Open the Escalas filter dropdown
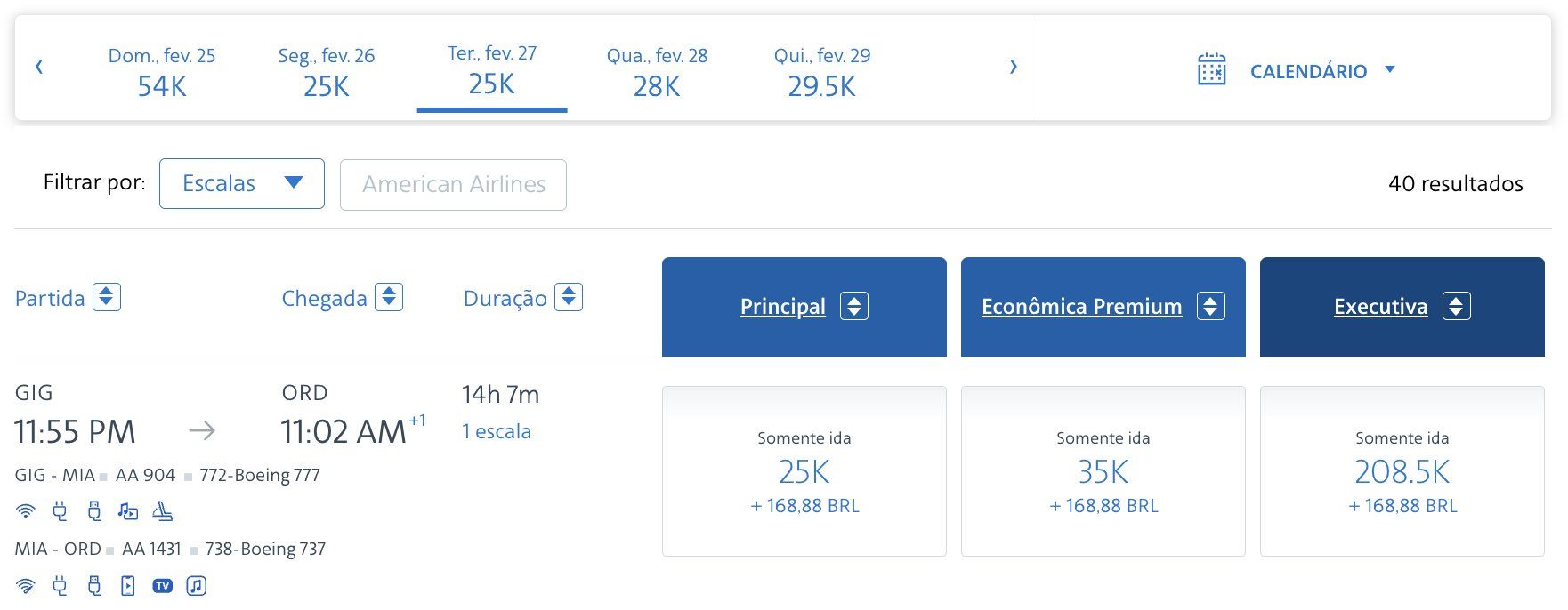The image size is (1568, 610). (x=242, y=183)
